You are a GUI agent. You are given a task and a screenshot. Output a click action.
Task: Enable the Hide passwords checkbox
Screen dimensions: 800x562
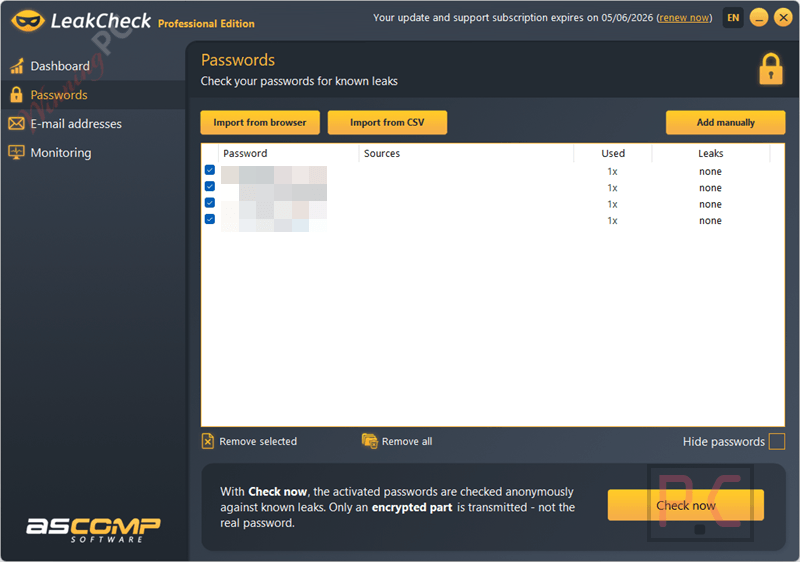pyautogui.click(x=777, y=441)
